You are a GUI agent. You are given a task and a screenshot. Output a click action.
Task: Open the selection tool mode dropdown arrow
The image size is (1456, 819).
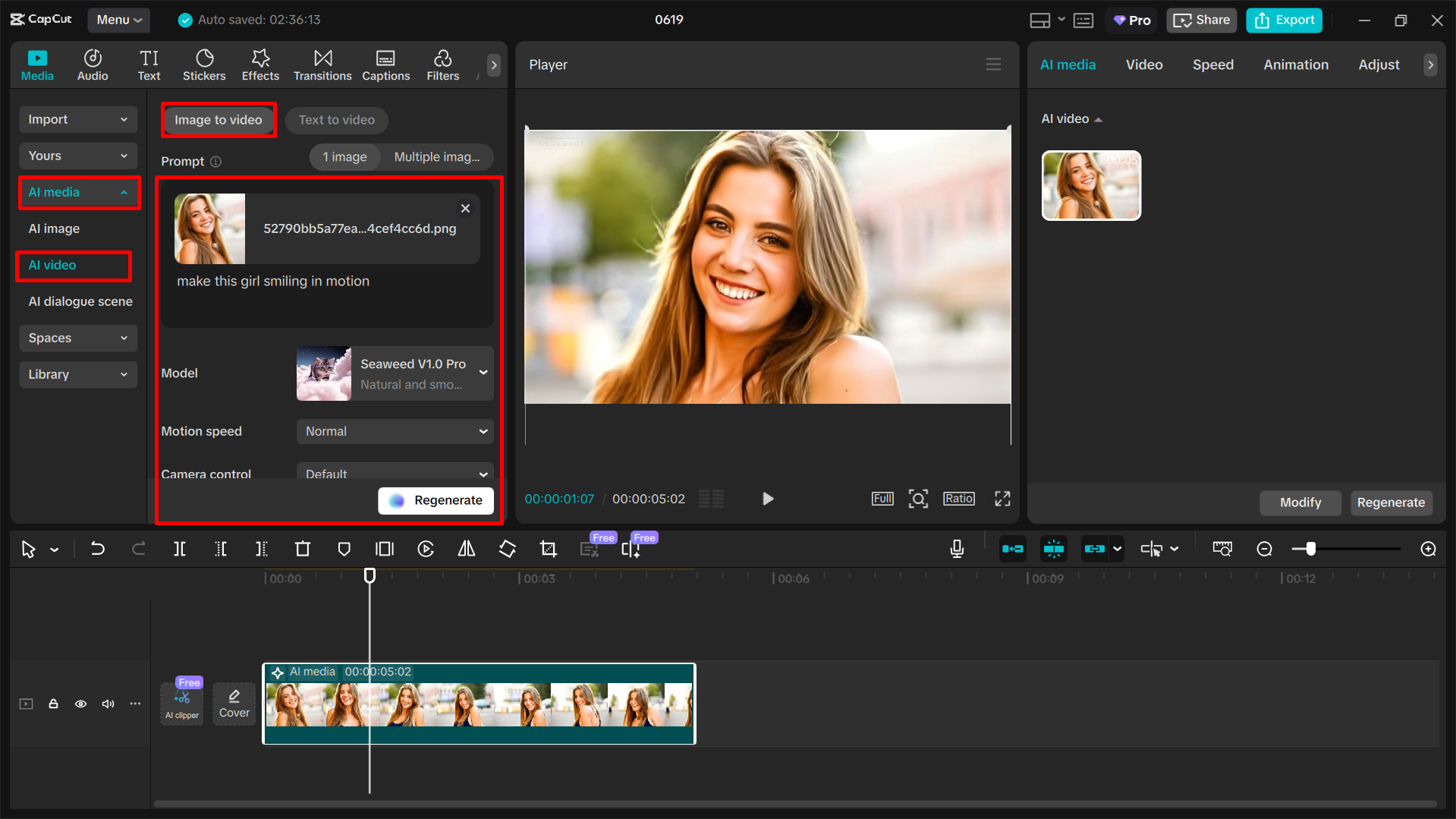55,550
